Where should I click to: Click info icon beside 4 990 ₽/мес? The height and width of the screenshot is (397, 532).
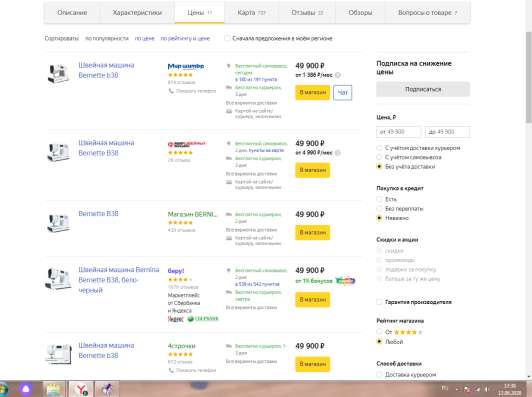tap(338, 153)
